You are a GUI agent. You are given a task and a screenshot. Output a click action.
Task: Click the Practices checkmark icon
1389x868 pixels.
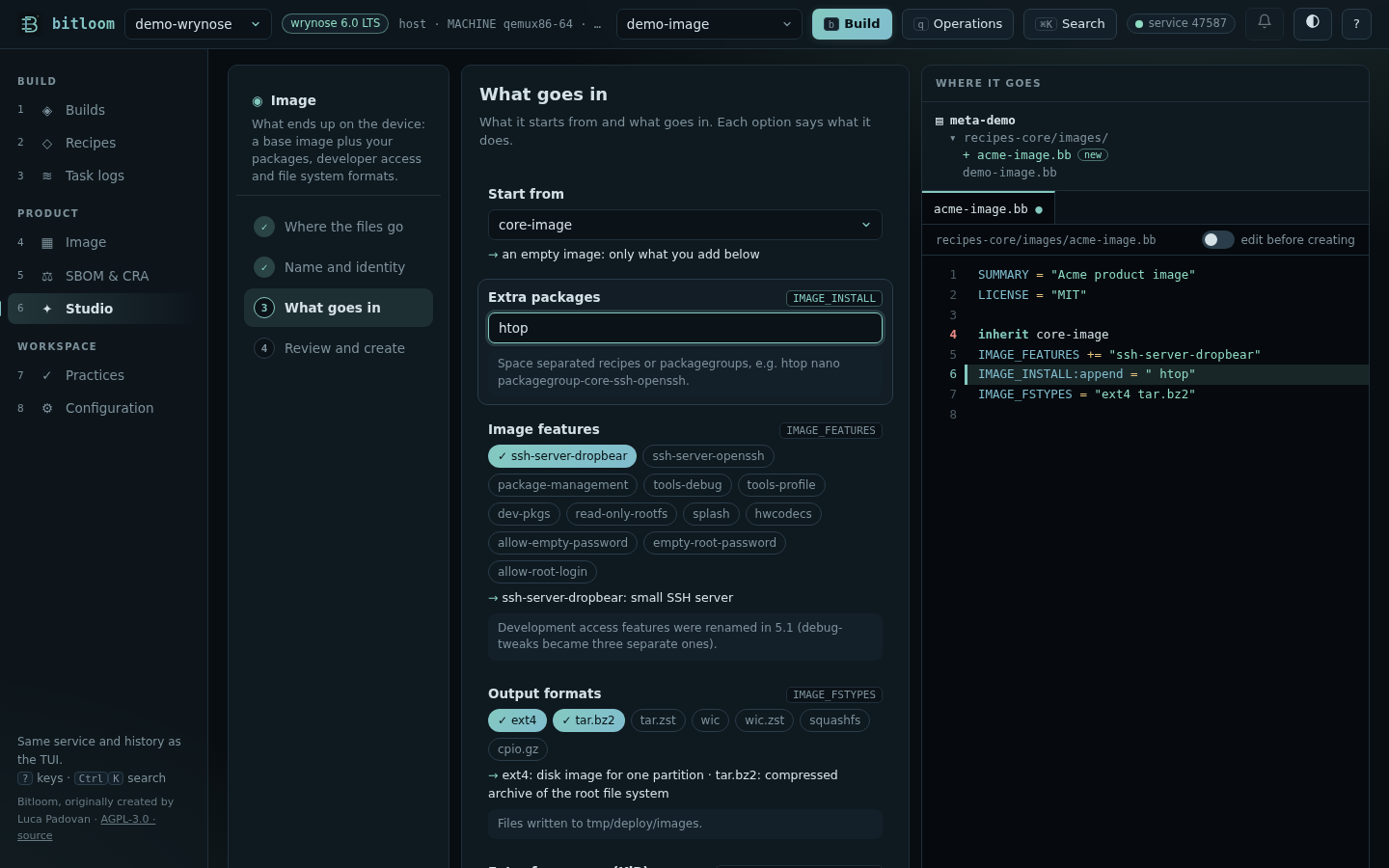click(x=47, y=375)
